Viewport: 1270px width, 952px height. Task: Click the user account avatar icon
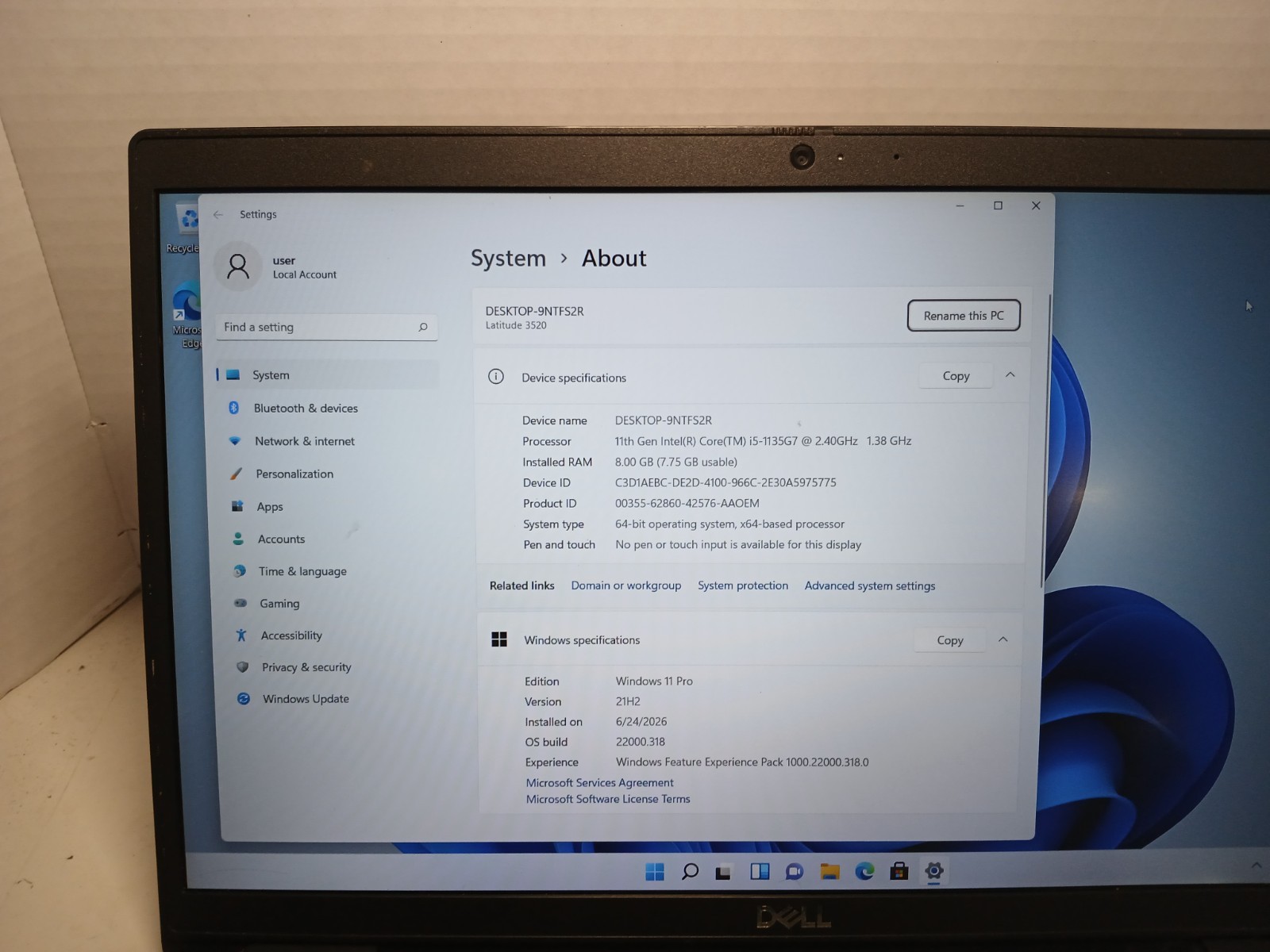point(238,267)
